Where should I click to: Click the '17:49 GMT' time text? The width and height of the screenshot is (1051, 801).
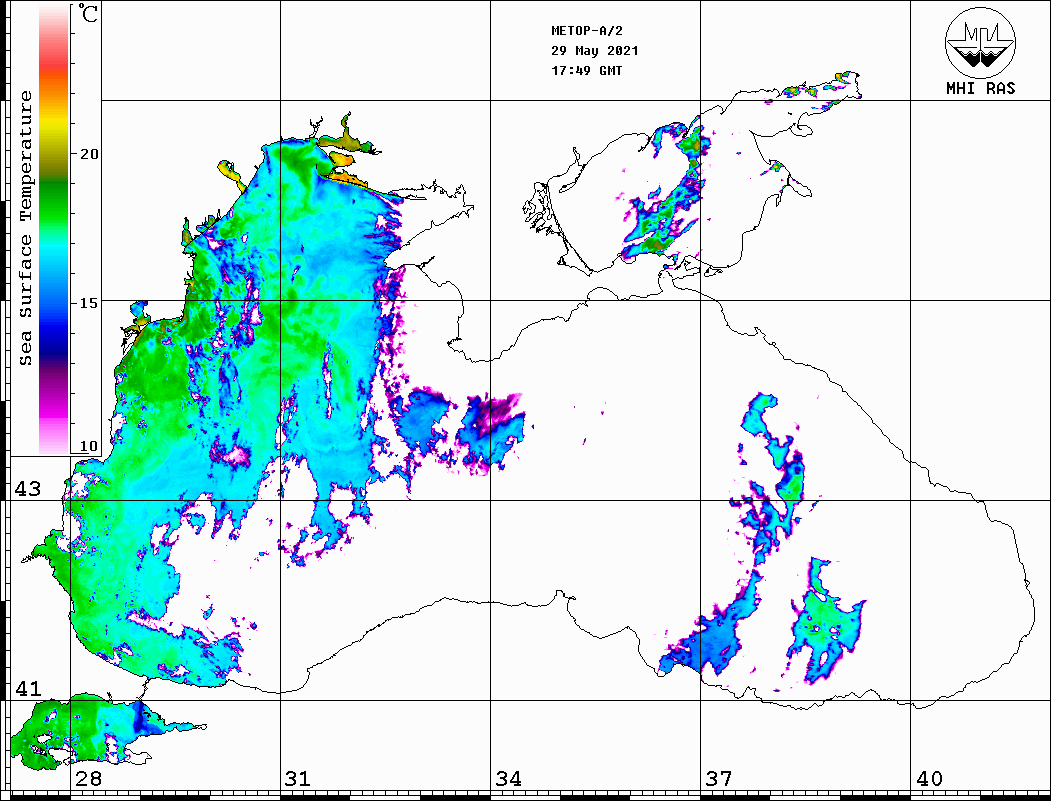(x=586, y=70)
